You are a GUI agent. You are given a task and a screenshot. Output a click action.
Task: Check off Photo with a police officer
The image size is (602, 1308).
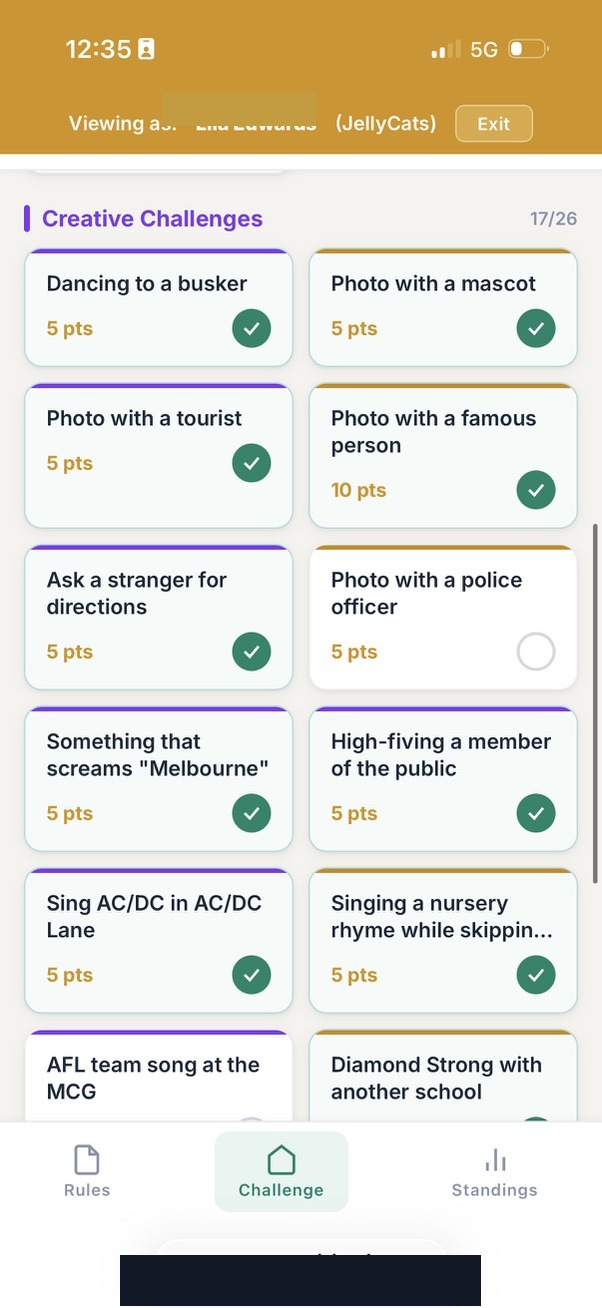(536, 652)
